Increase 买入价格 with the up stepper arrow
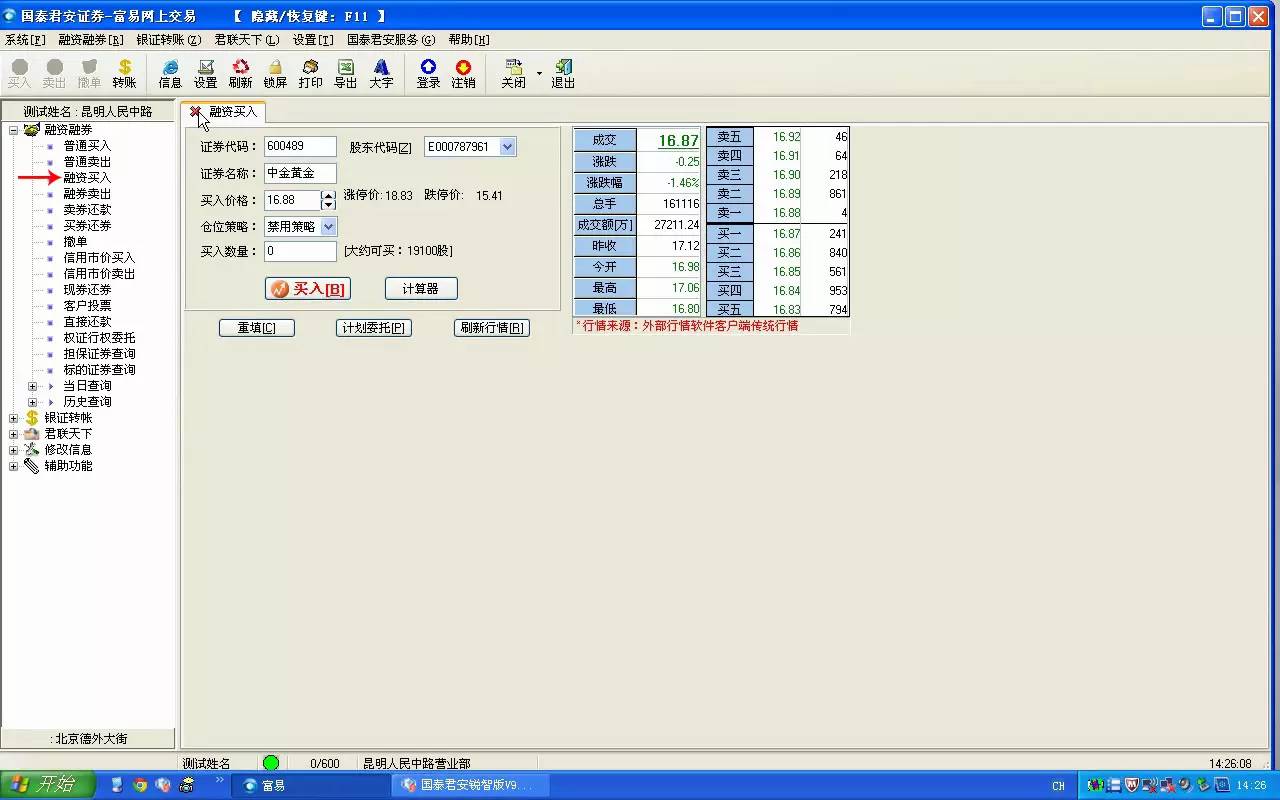Image resolution: width=1280 pixels, height=800 pixels. (328, 195)
